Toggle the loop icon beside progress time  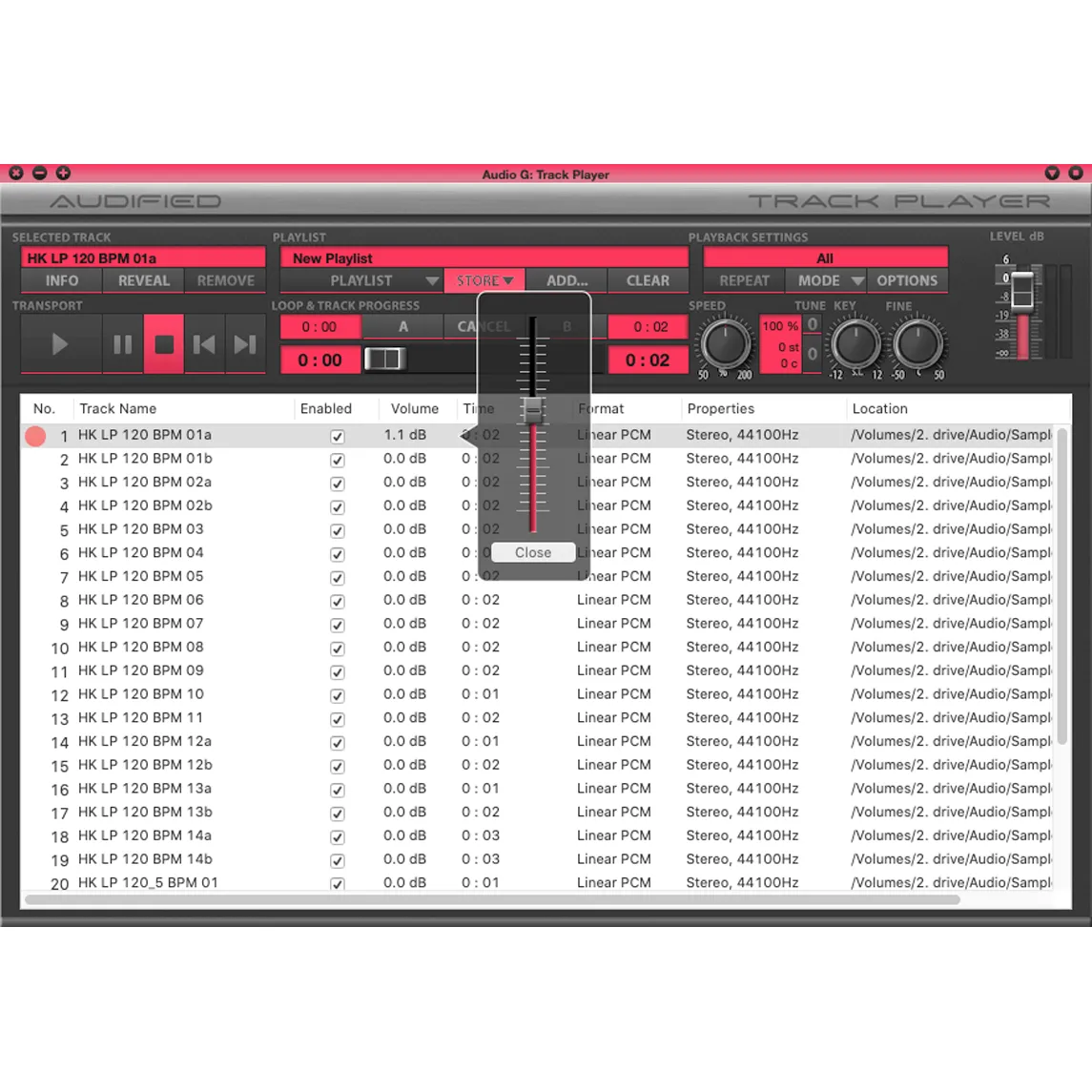tap(384, 360)
